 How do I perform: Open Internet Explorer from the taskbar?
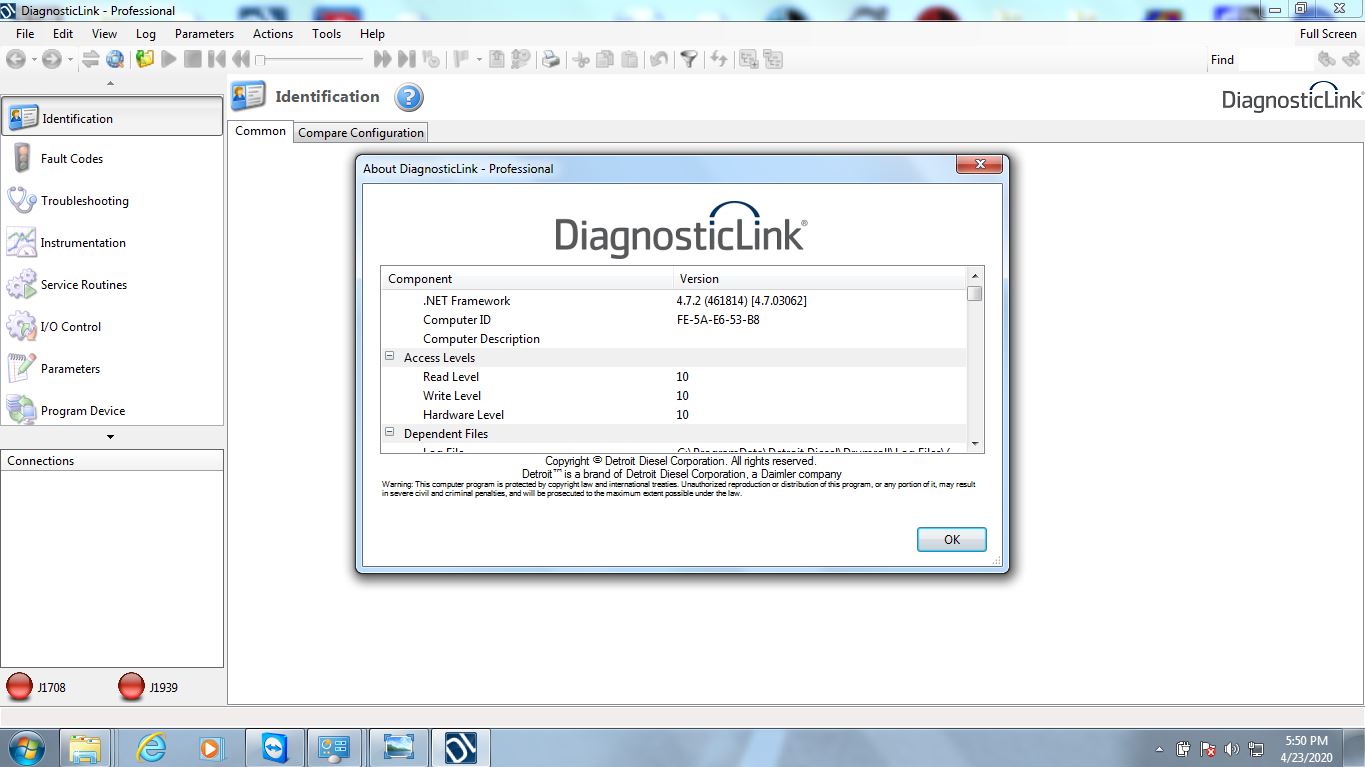[152, 748]
